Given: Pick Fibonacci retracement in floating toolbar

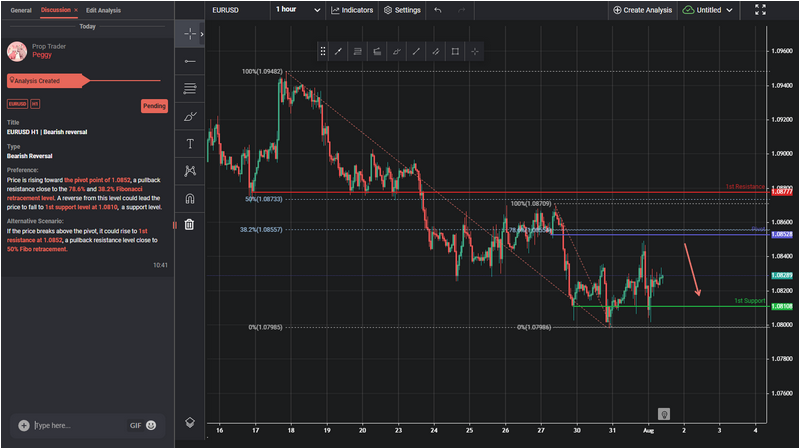Looking at the screenshot, I should [x=358, y=51].
